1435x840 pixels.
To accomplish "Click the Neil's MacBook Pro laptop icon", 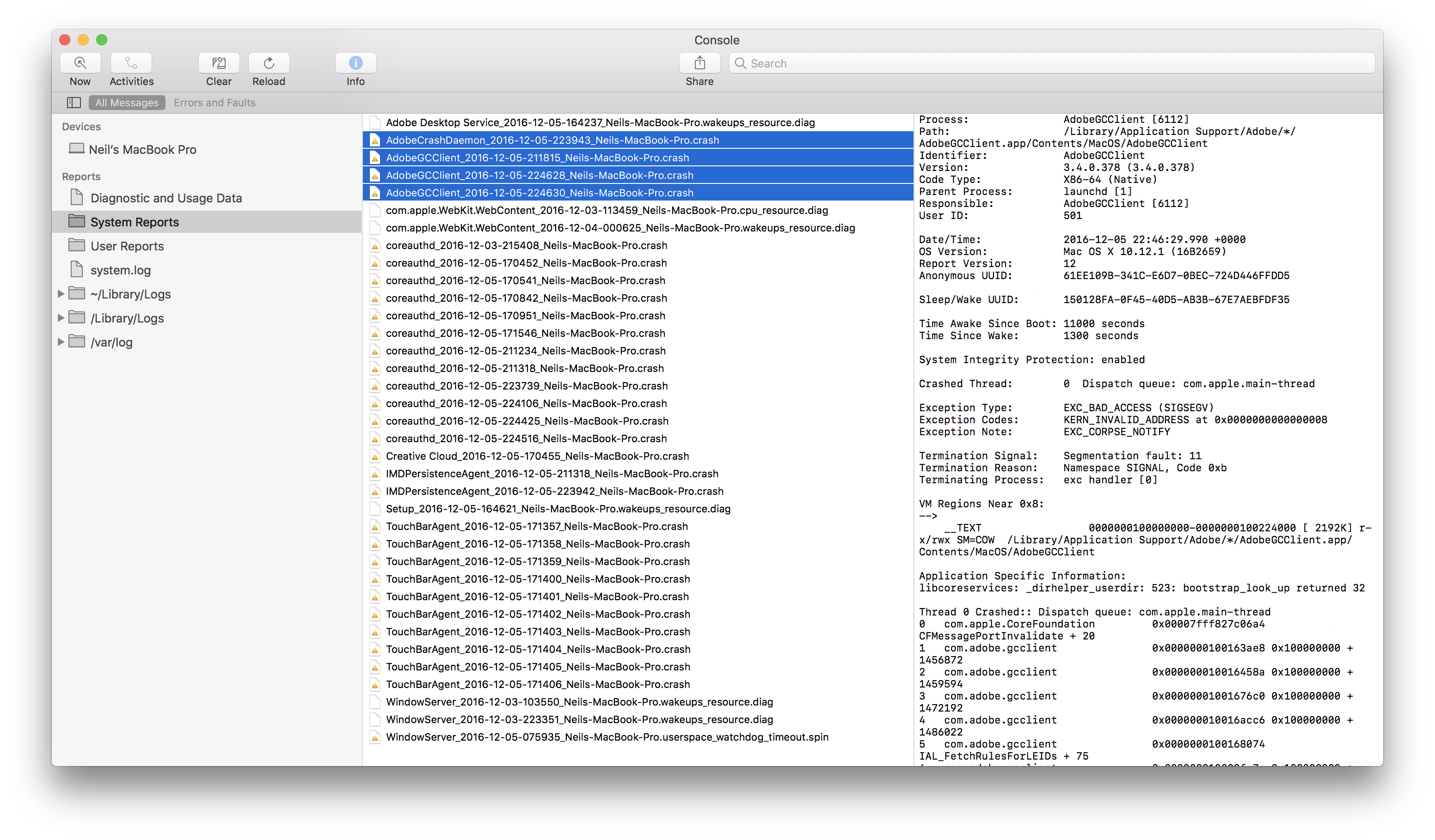I will click(76, 148).
